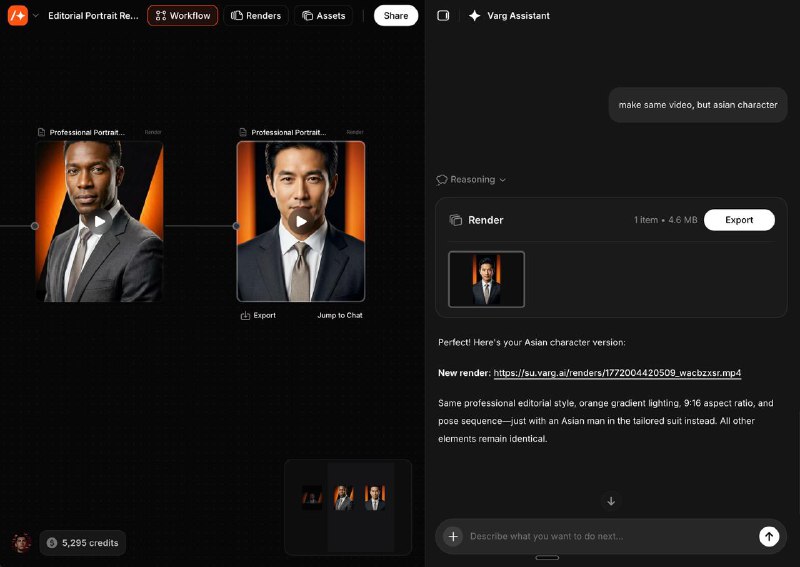Open the Renders tab
The width and height of the screenshot is (800, 567).
[256, 16]
